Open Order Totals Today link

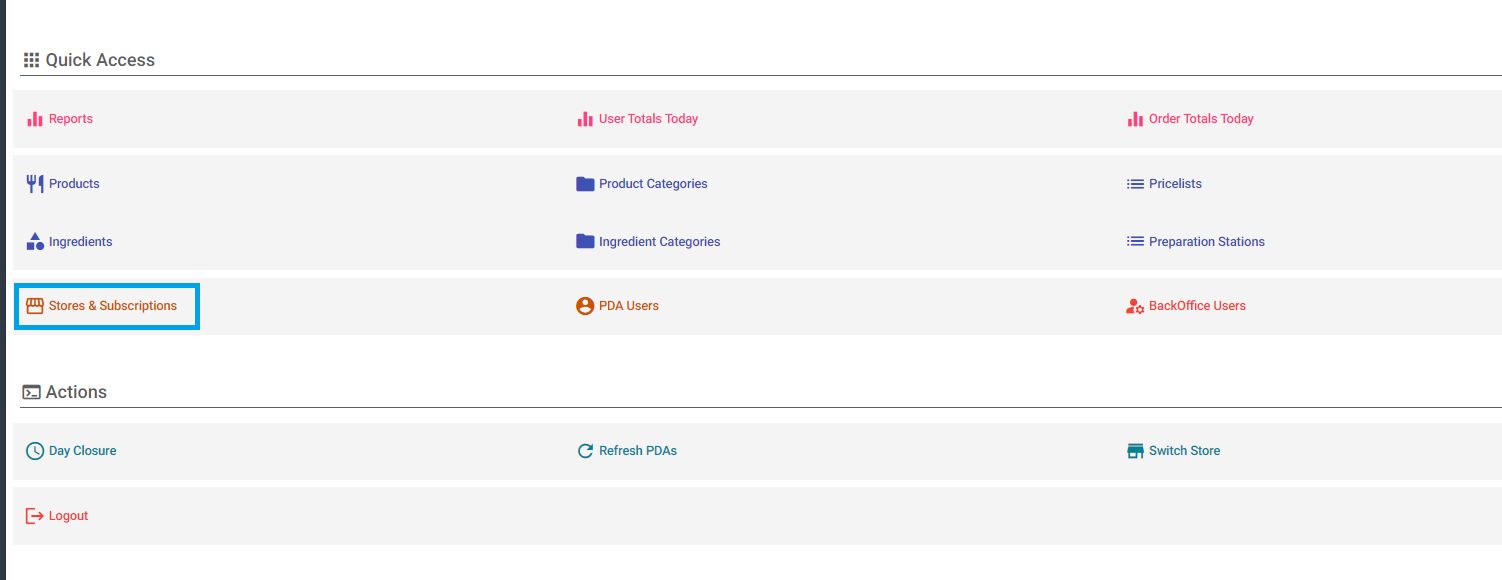[x=1201, y=119]
